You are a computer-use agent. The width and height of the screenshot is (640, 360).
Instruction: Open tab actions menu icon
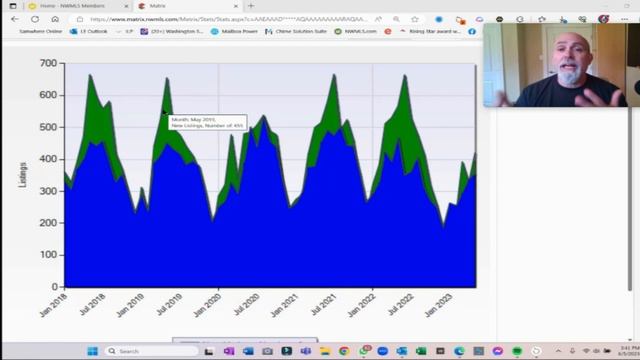click(x=13, y=6)
